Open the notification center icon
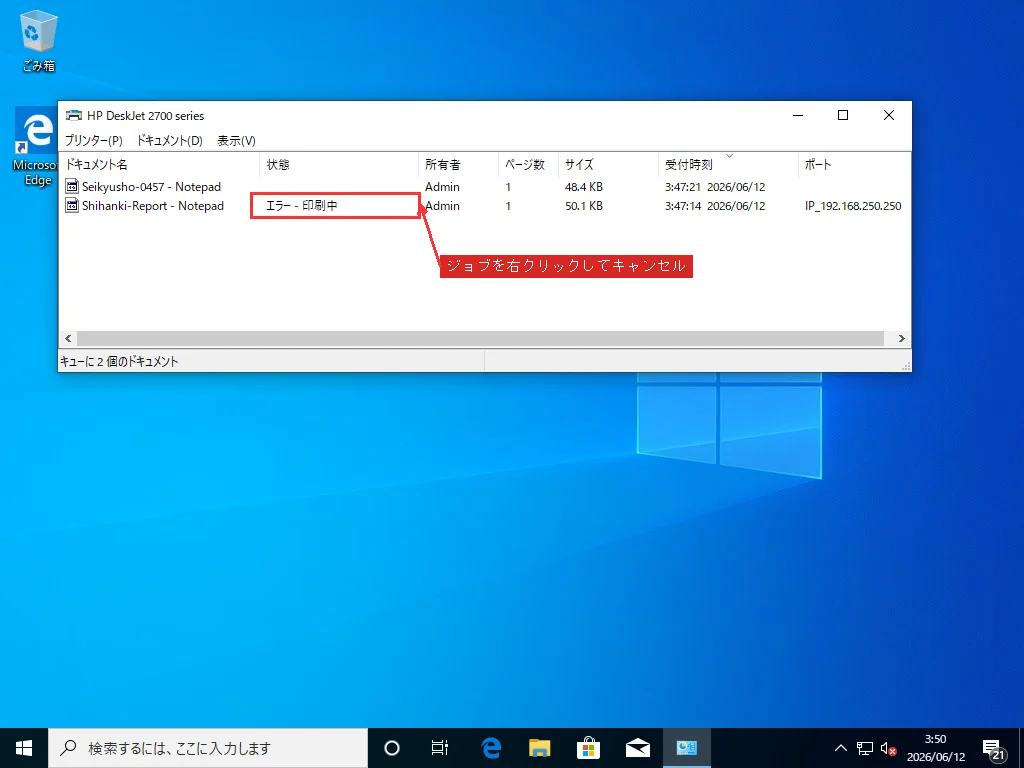Image resolution: width=1024 pixels, height=768 pixels. coord(993,749)
